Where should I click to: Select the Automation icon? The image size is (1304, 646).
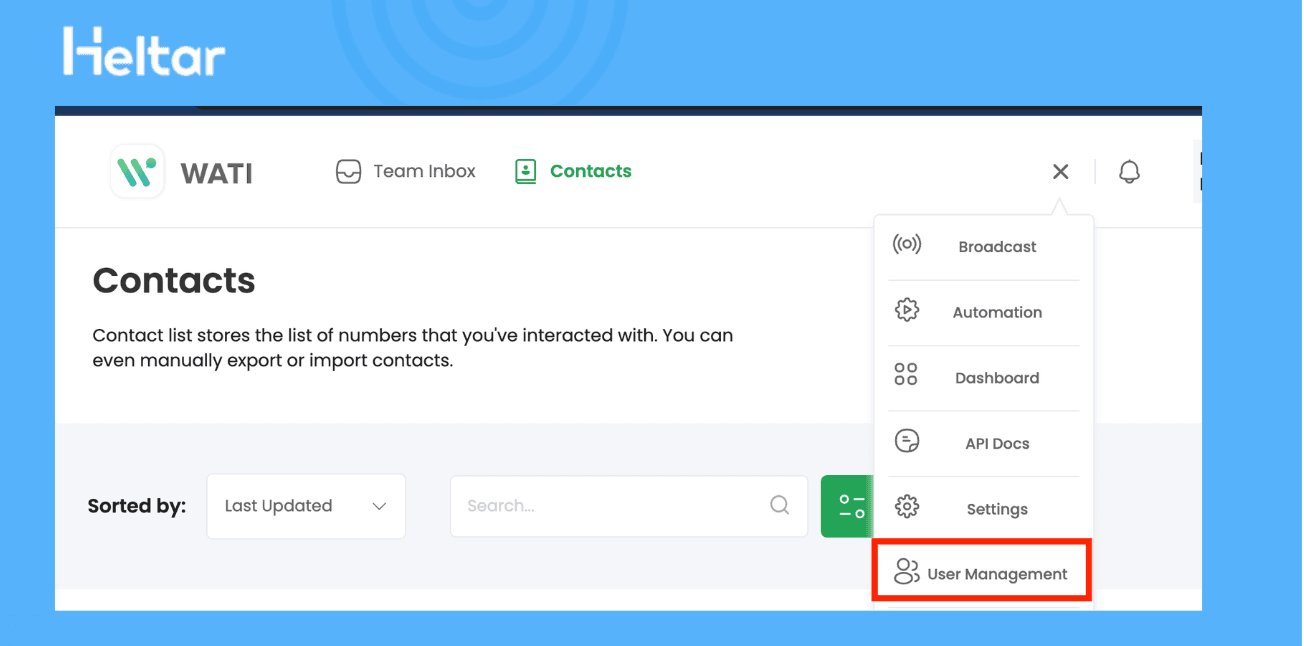coord(908,310)
